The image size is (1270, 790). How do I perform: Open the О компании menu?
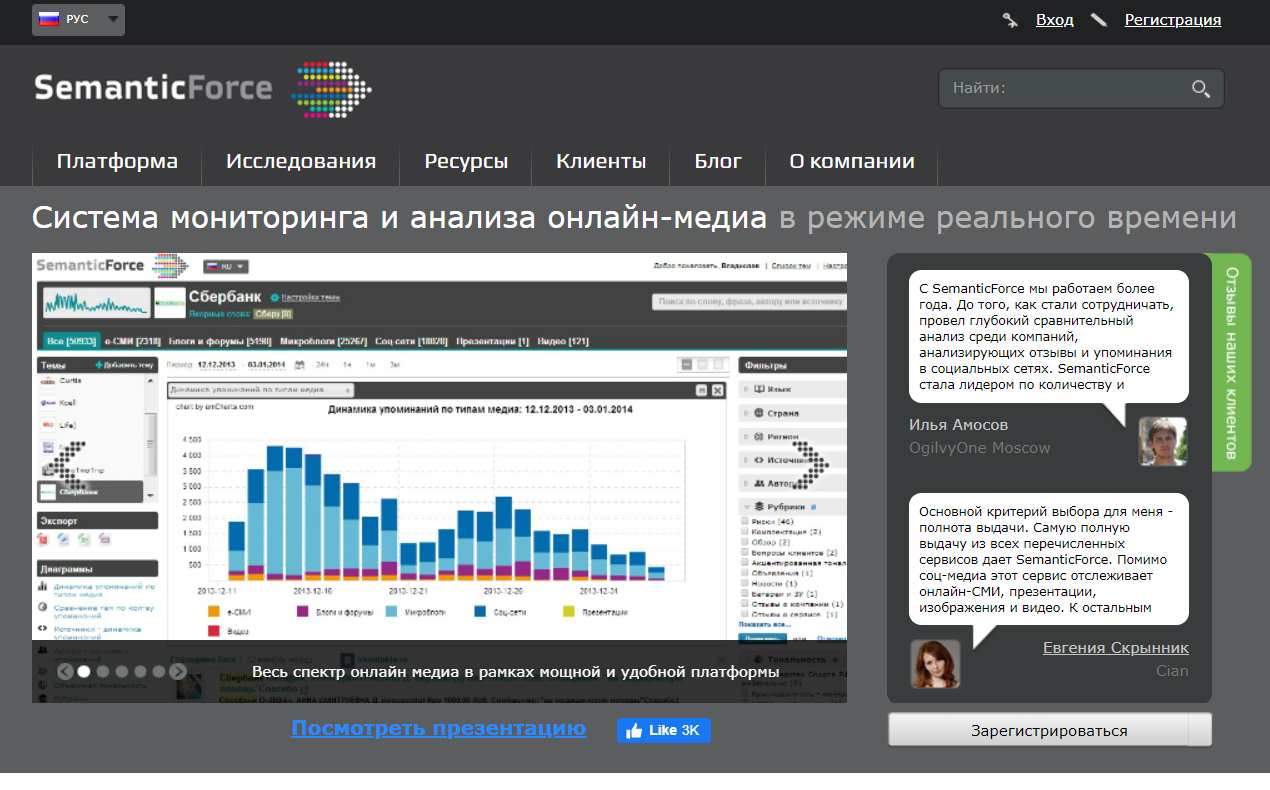pos(852,161)
